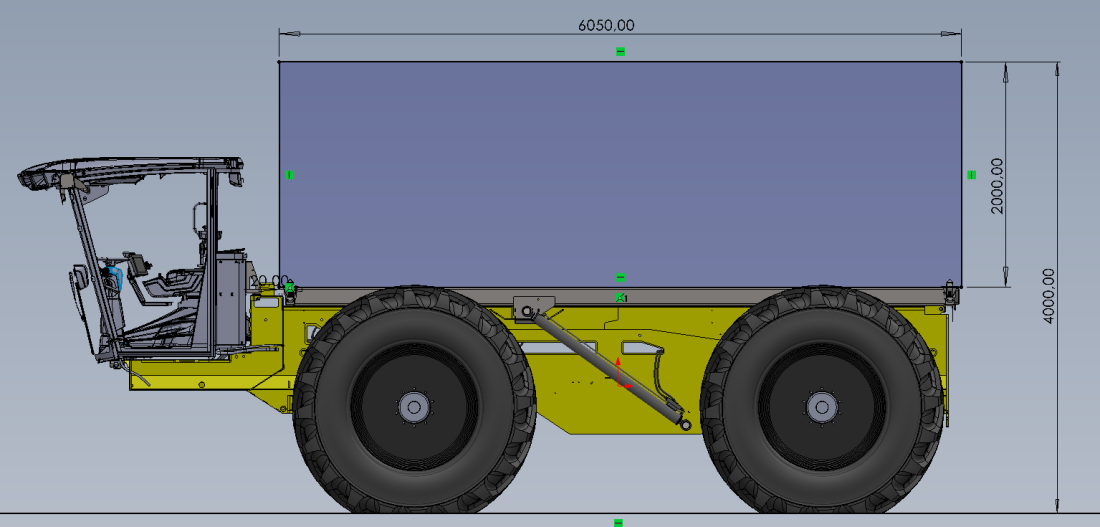
Task: Click the horizontal relation icon on rectangle's top edge
Action: point(620,51)
